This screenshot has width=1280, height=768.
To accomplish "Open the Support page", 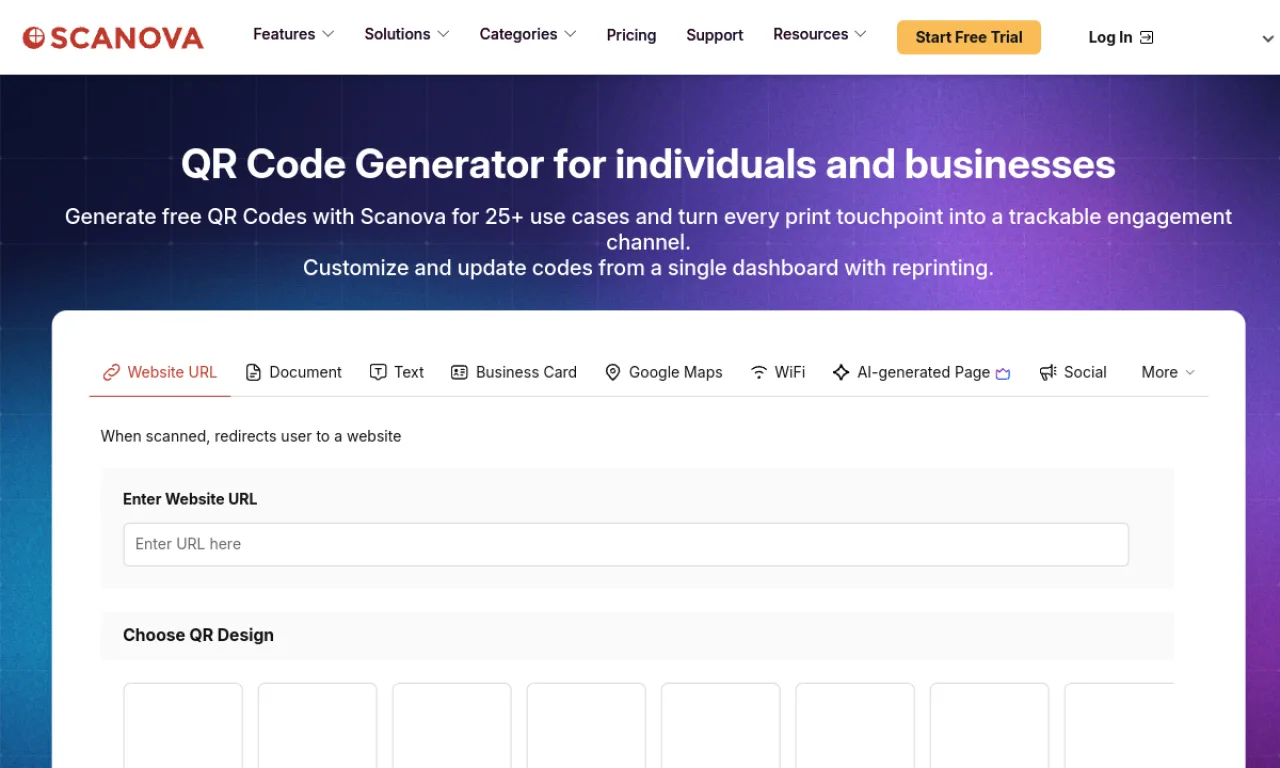I will (x=714, y=35).
